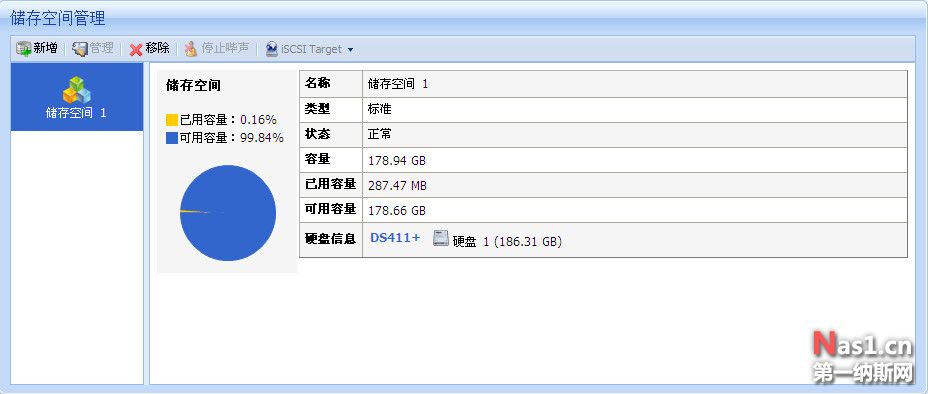
Task: Click the 新增 (Create) toolbar button
Action: tap(37, 49)
